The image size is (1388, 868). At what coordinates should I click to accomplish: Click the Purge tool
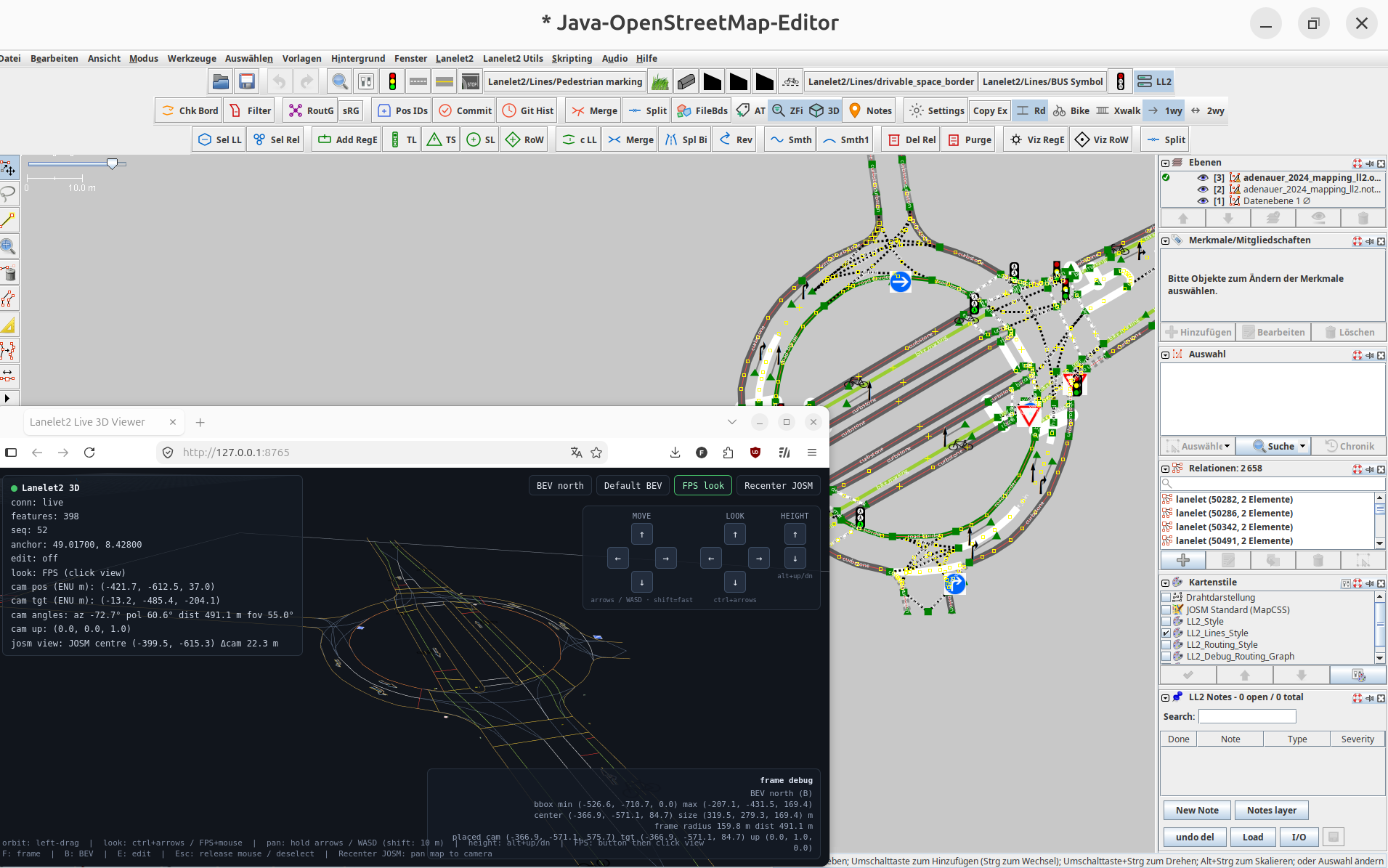click(969, 139)
